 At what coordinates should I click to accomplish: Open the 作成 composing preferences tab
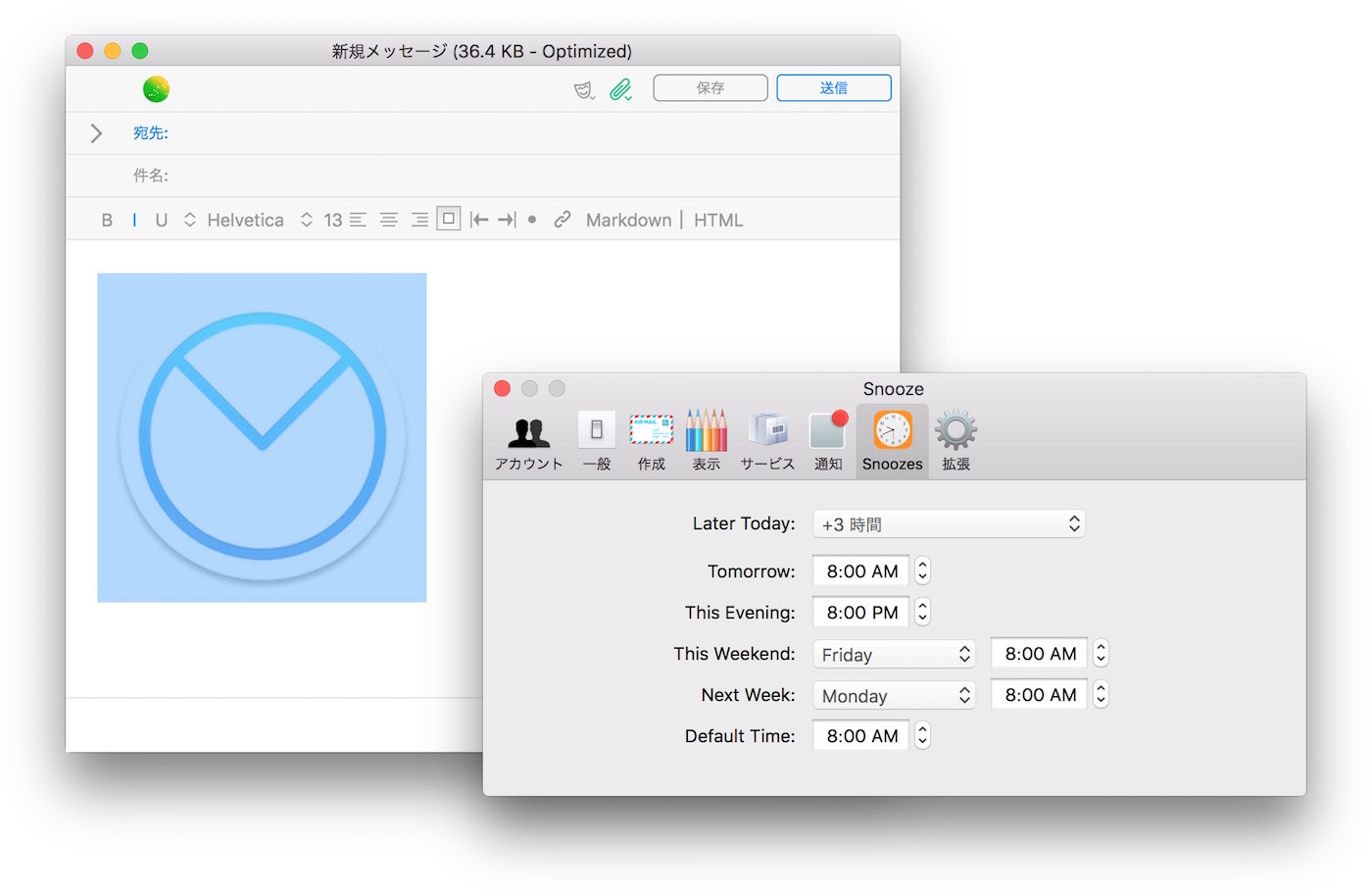tap(652, 441)
